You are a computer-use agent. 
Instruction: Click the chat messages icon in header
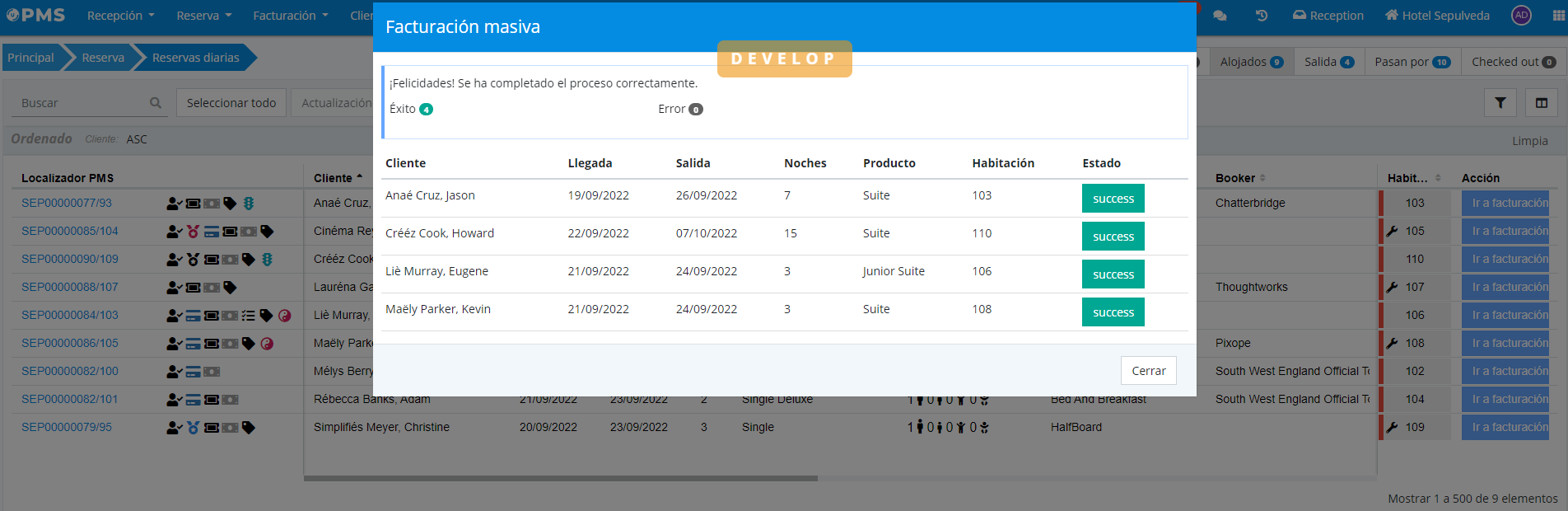1220,16
